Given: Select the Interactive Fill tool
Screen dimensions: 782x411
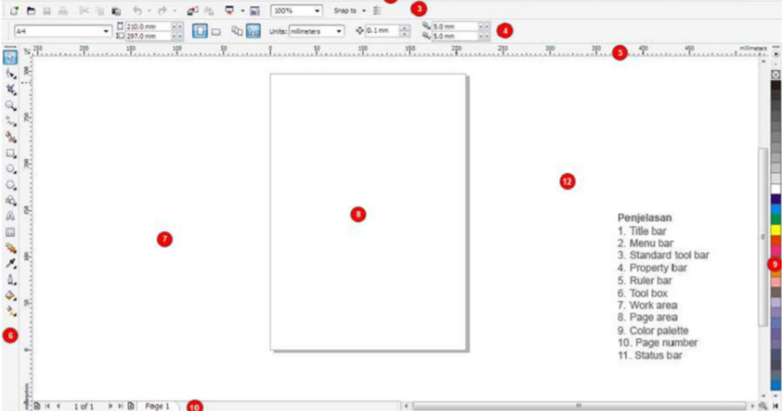Looking at the screenshot, I should (10, 312).
